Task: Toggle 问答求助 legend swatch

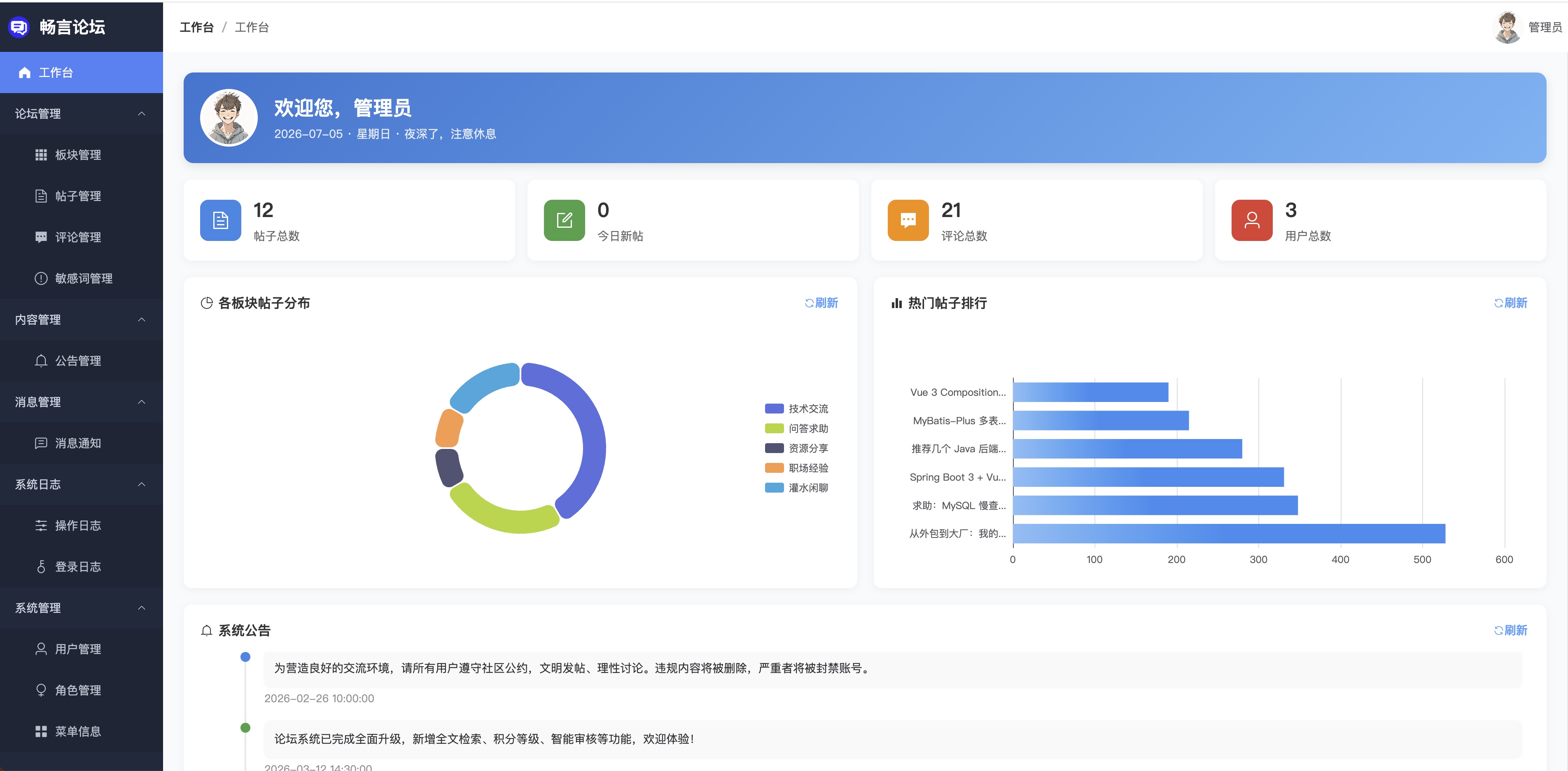Action: [x=774, y=428]
